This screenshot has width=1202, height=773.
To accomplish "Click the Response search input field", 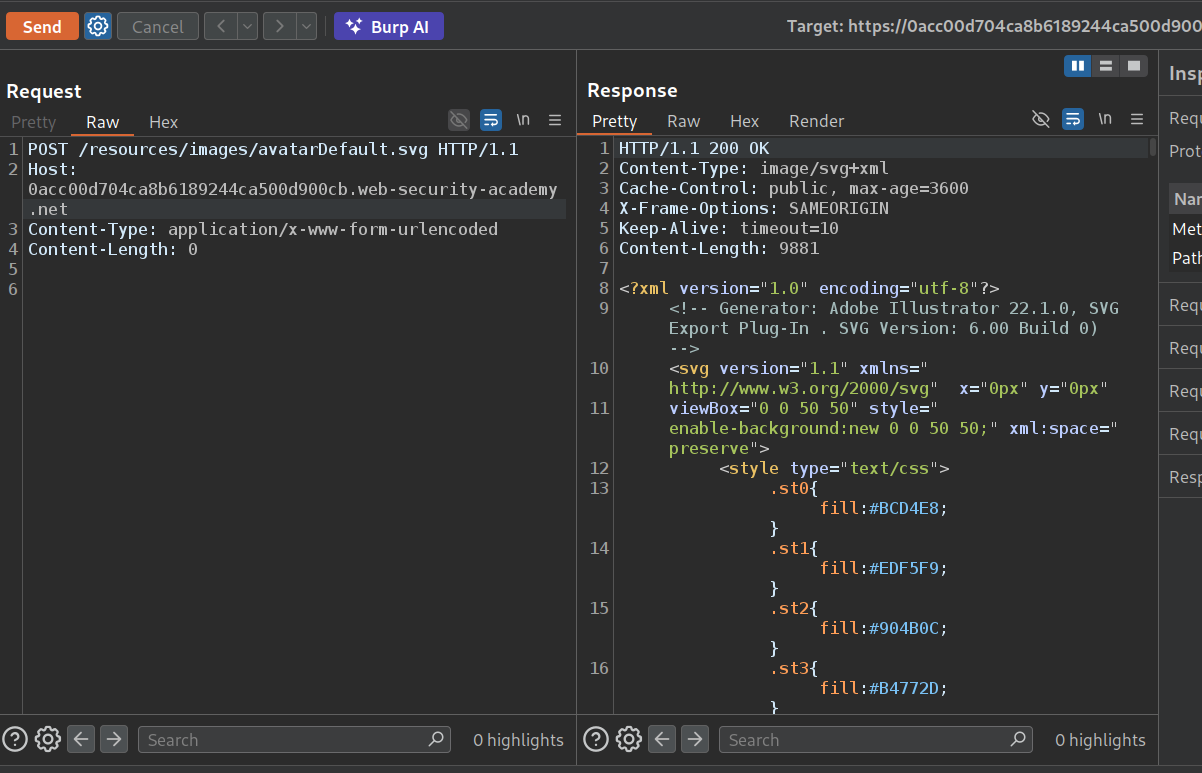I will pos(865,740).
